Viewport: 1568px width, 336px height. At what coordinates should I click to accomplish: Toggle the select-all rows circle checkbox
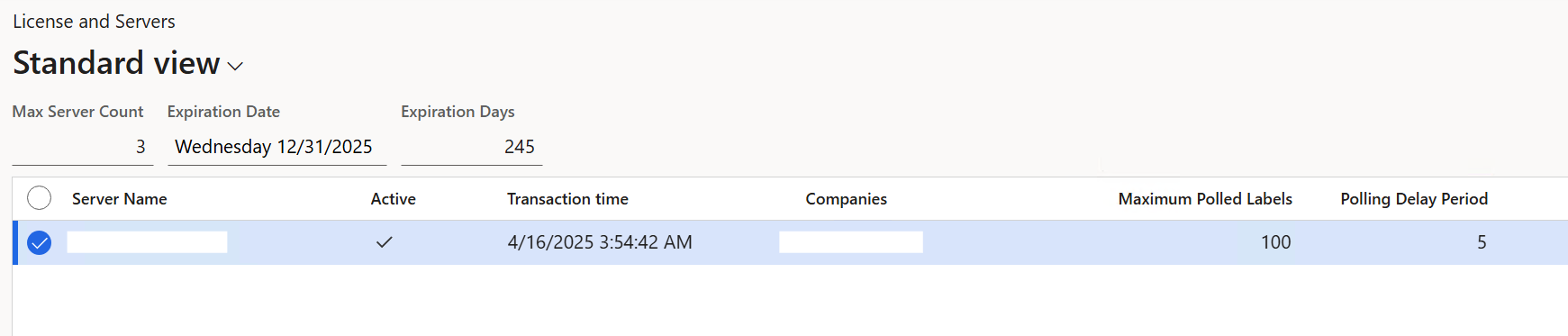pyautogui.click(x=40, y=198)
